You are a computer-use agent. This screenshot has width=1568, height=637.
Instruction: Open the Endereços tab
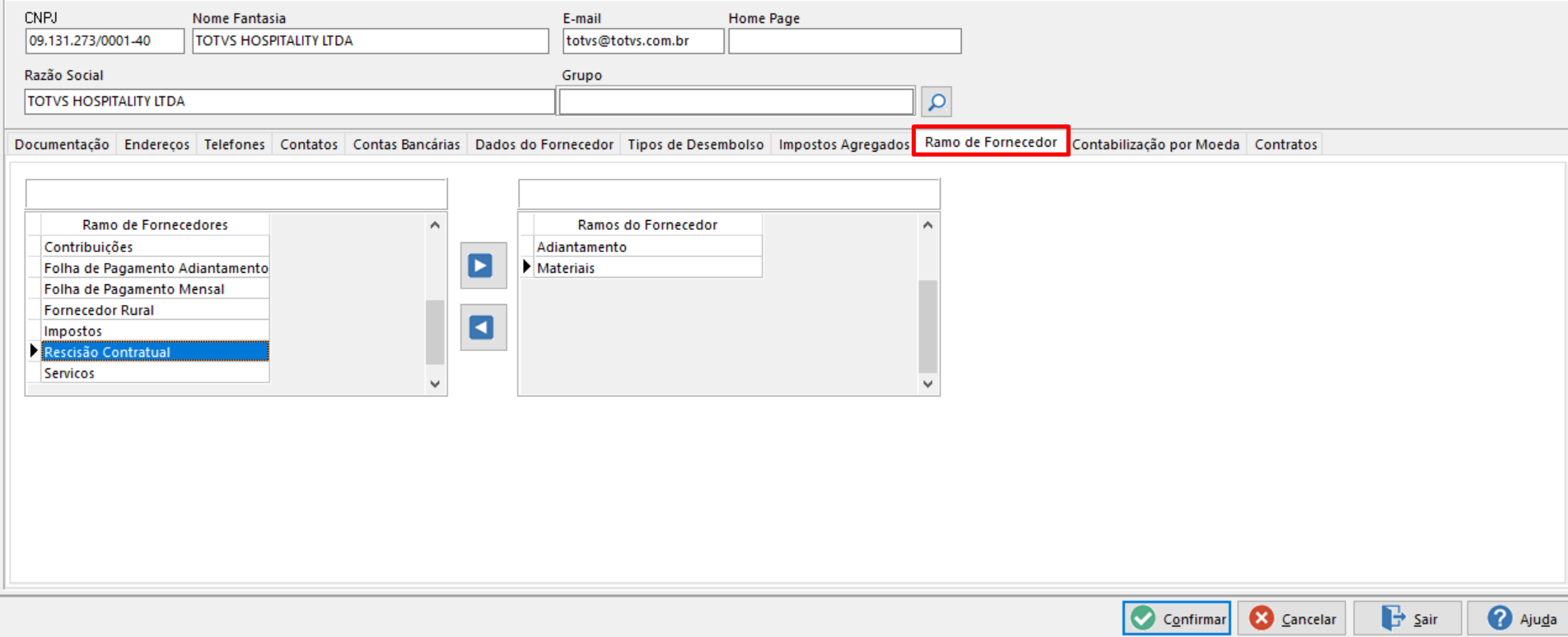[156, 144]
